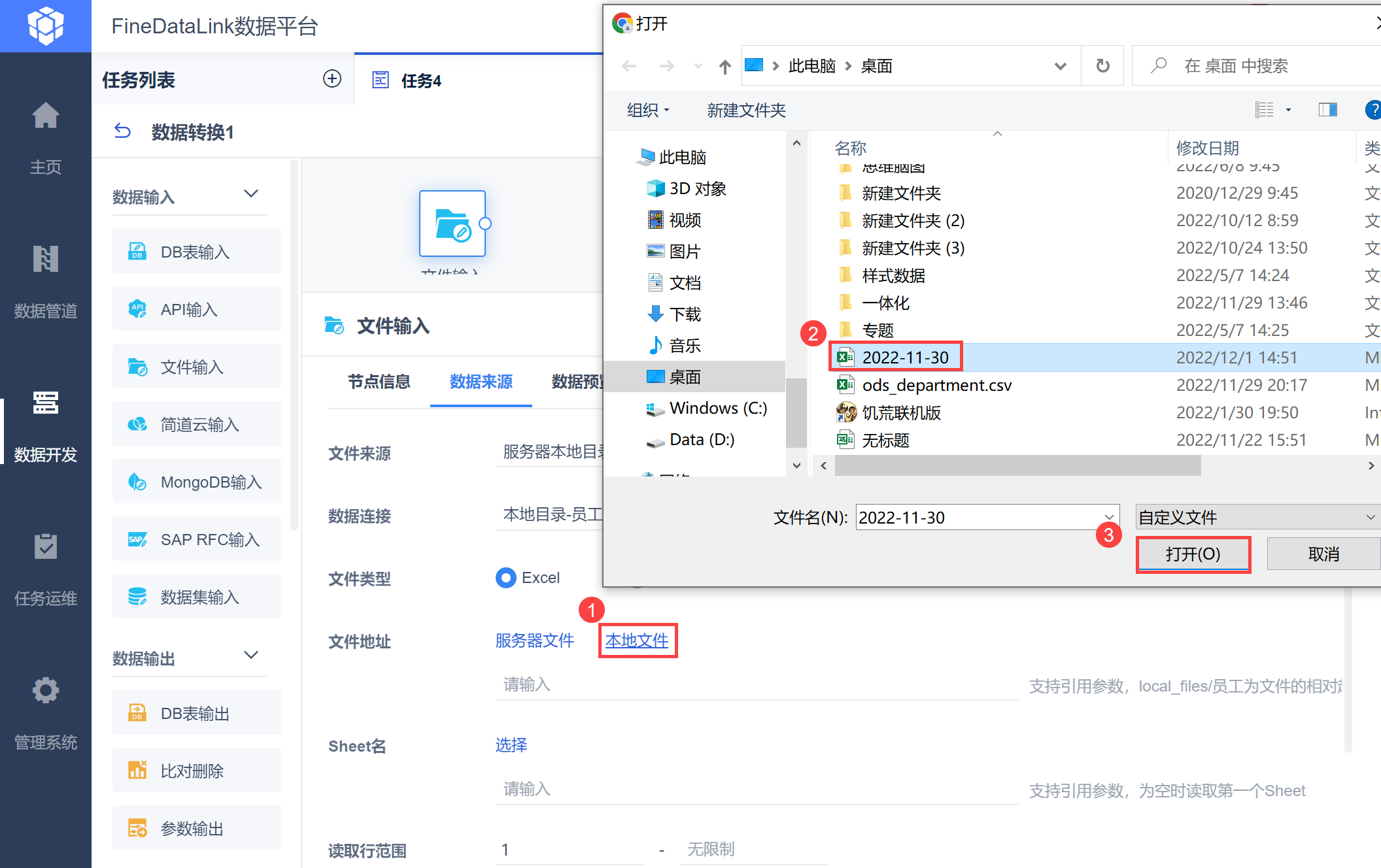Open the help icon in dialog
The width and height of the screenshot is (1381, 868).
coord(1373,110)
